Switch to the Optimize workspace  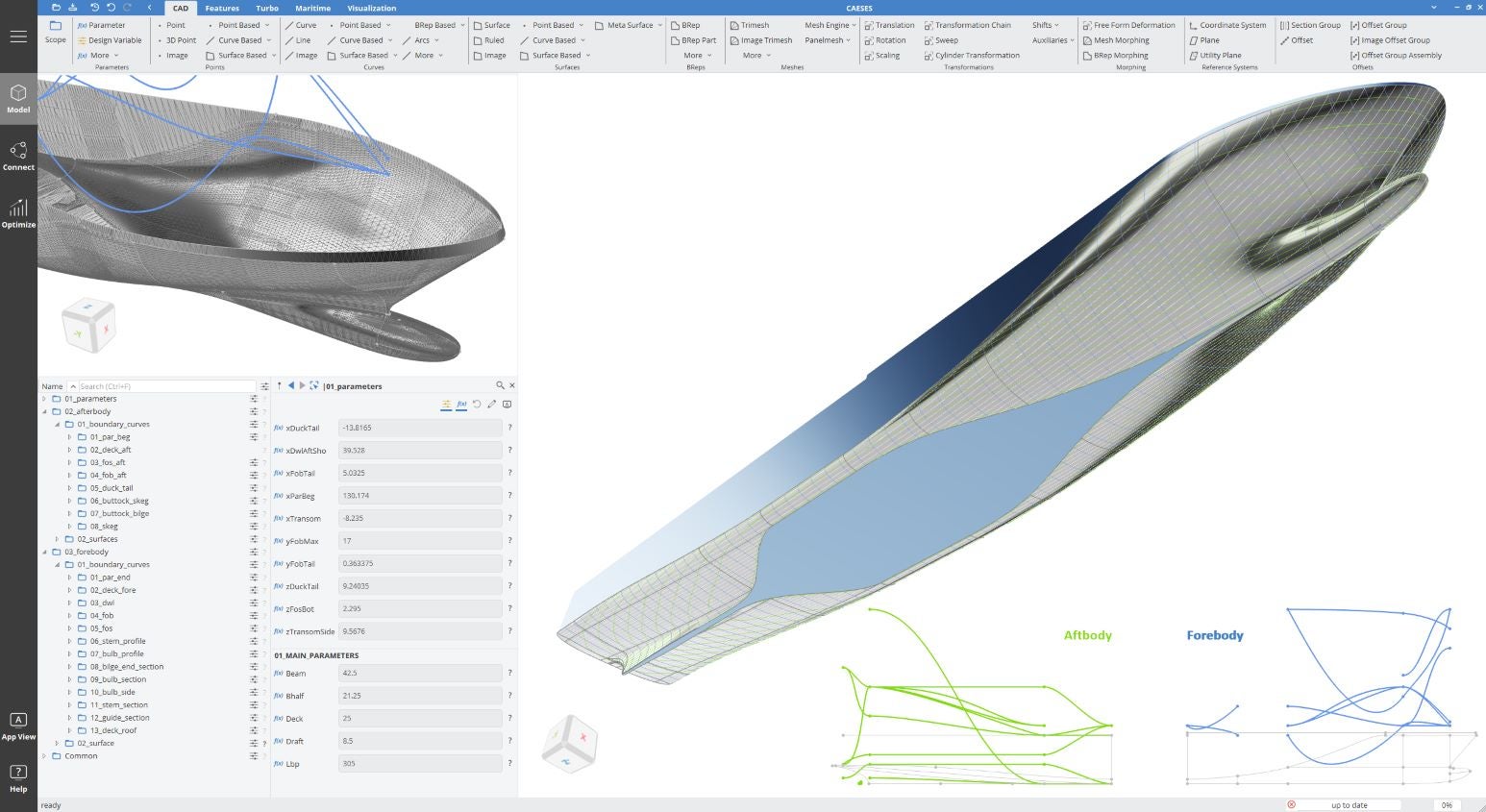tap(18, 212)
